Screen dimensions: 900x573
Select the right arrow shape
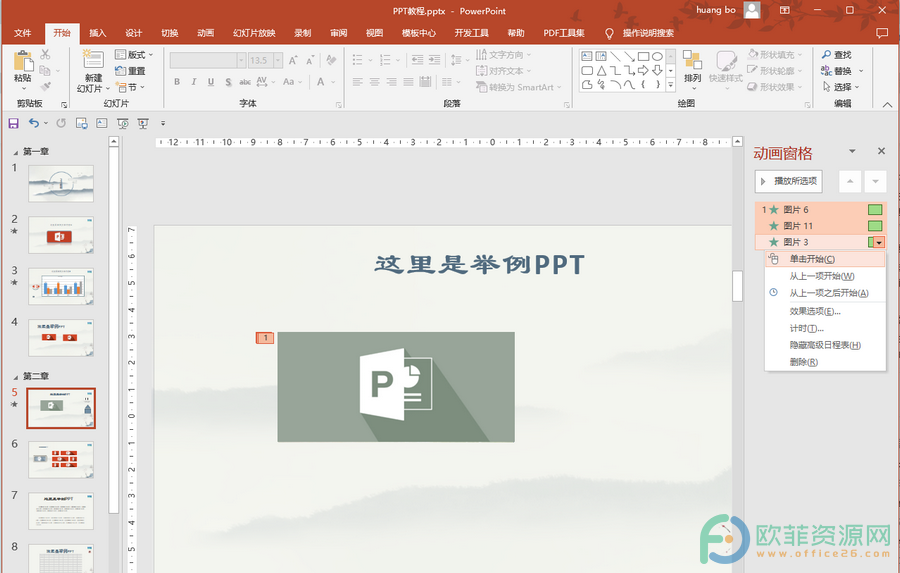643,71
